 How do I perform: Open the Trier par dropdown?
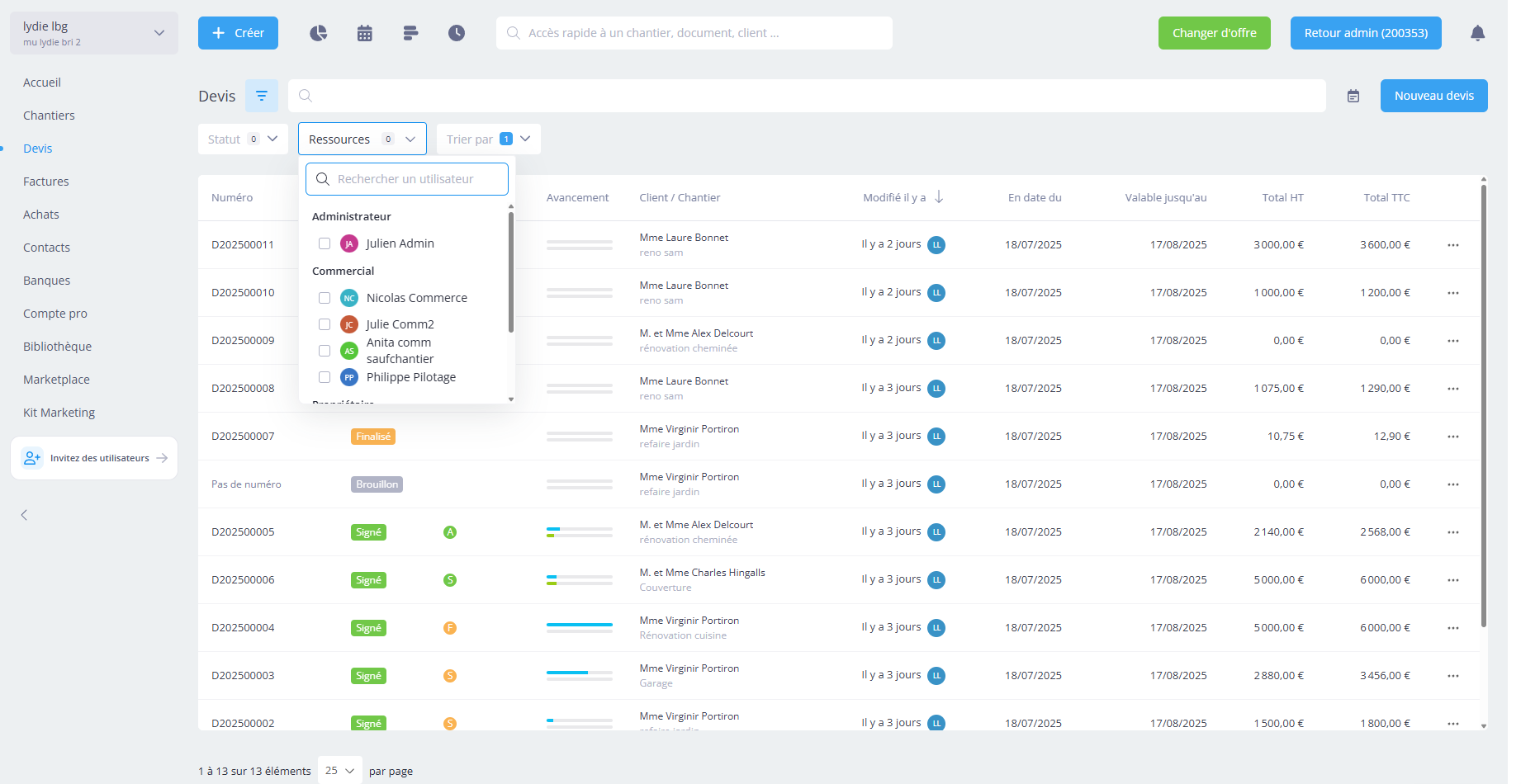coord(489,139)
